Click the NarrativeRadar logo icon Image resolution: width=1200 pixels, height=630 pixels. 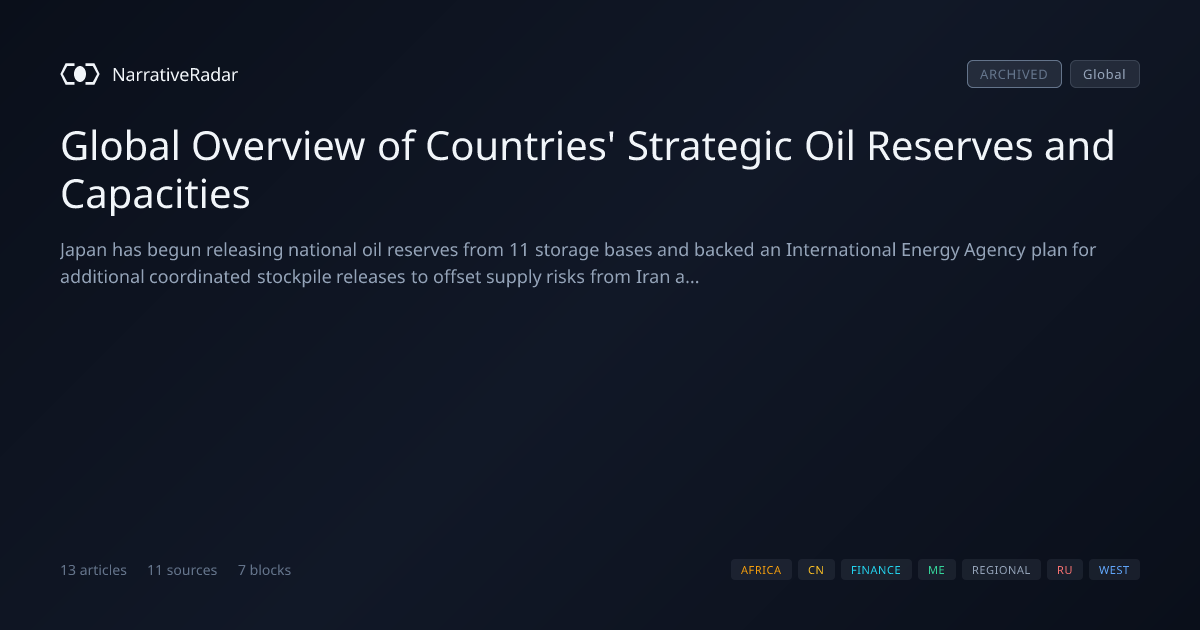(80, 74)
